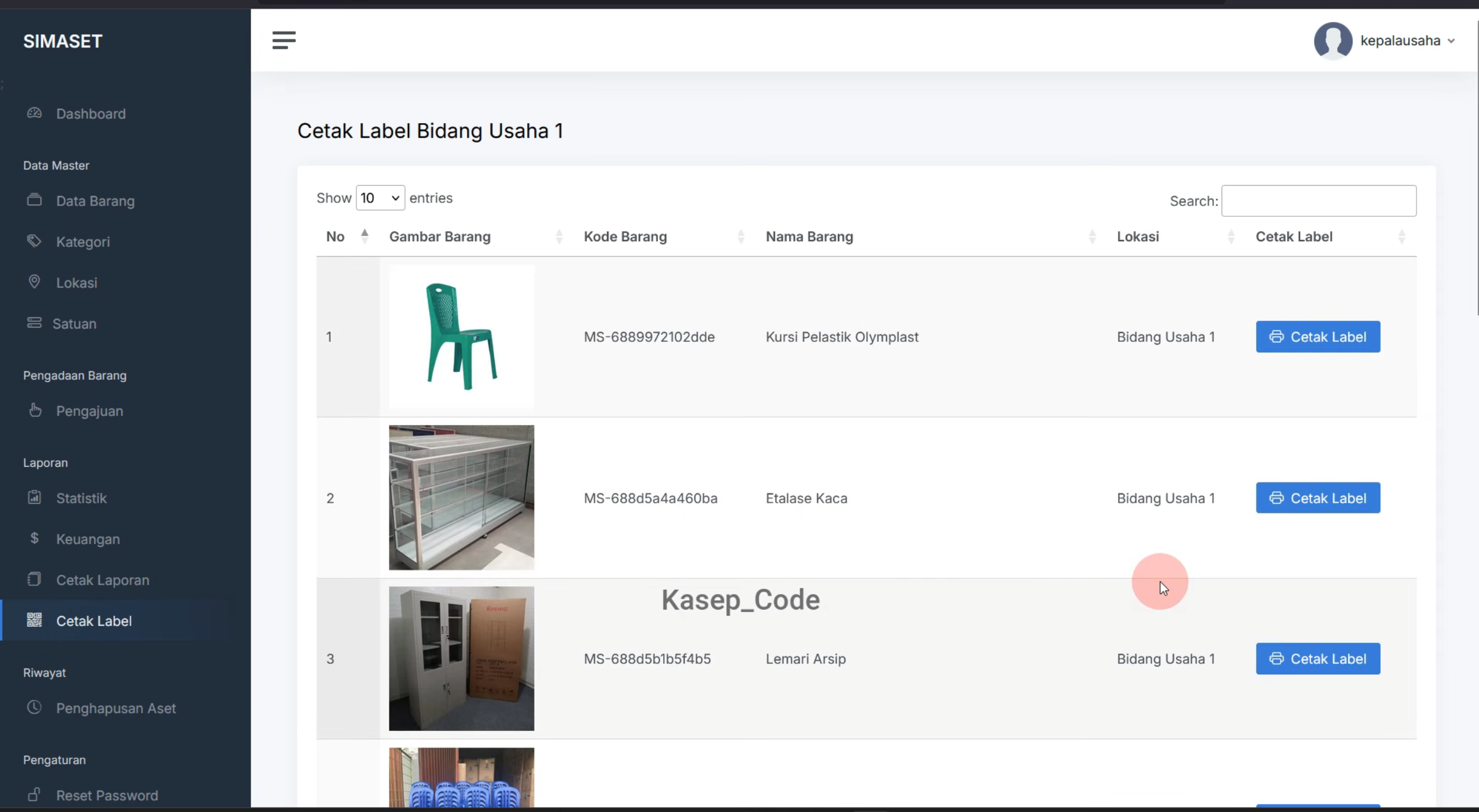Image resolution: width=1479 pixels, height=812 pixels.
Task: Open the Etalase Kaca glass display image
Action: pyautogui.click(x=461, y=497)
